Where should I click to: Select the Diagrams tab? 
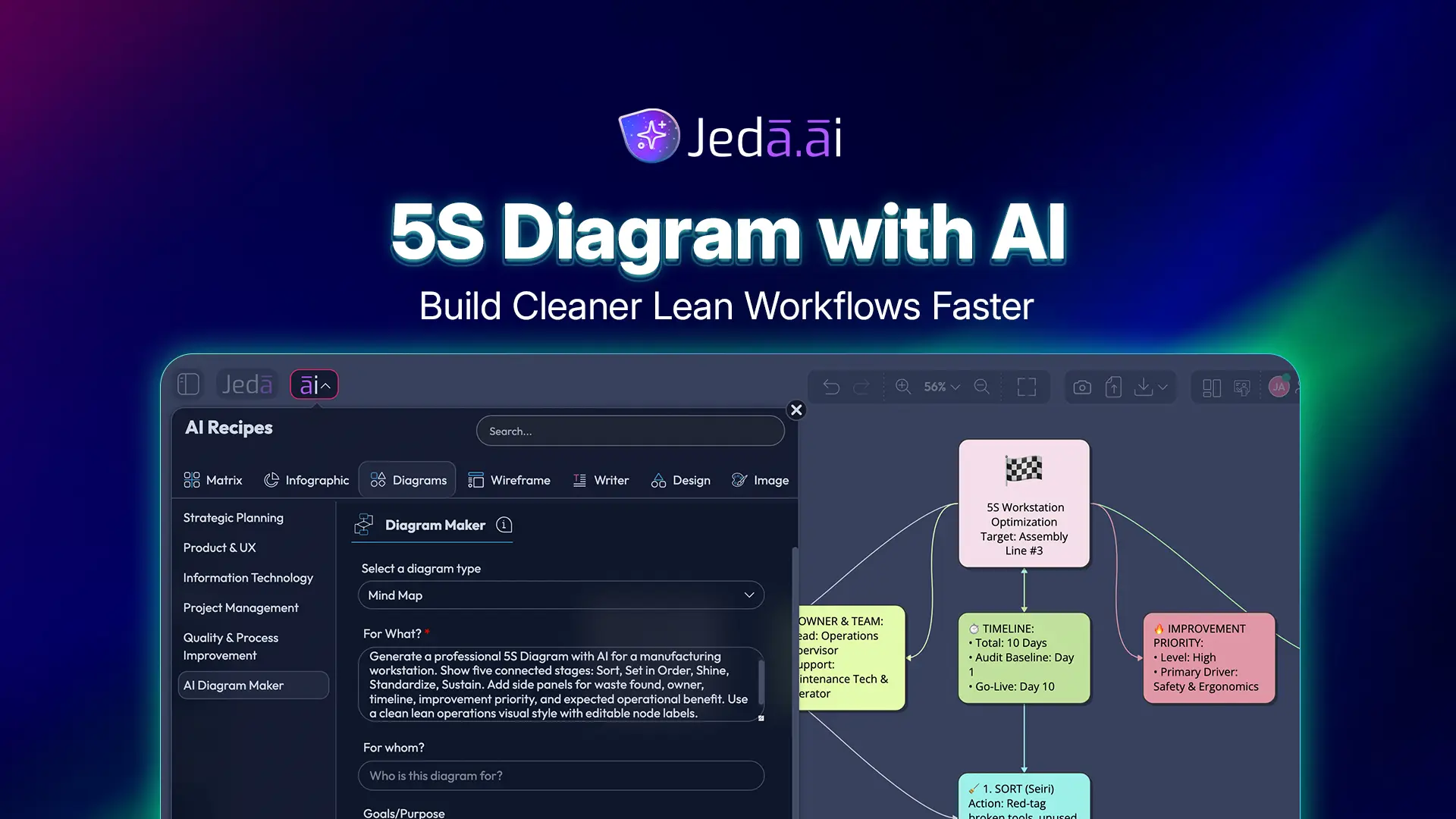pyautogui.click(x=408, y=480)
